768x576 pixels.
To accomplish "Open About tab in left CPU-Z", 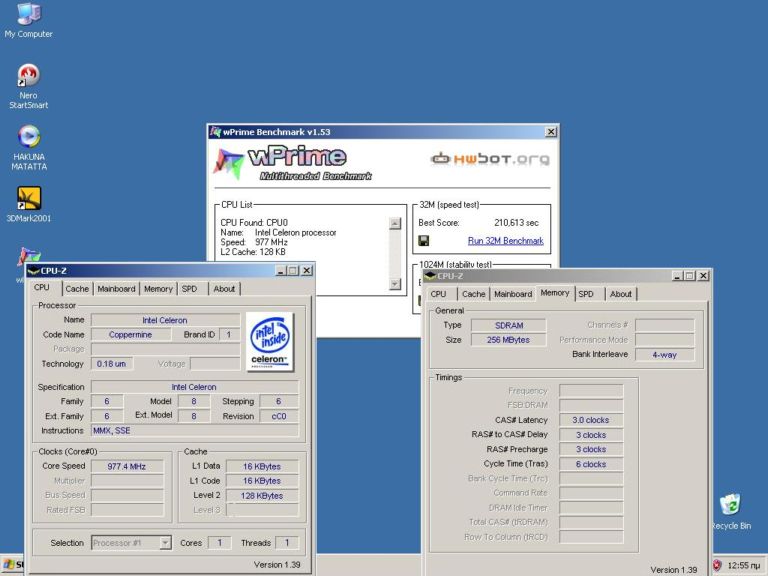I will pyautogui.click(x=224, y=288).
